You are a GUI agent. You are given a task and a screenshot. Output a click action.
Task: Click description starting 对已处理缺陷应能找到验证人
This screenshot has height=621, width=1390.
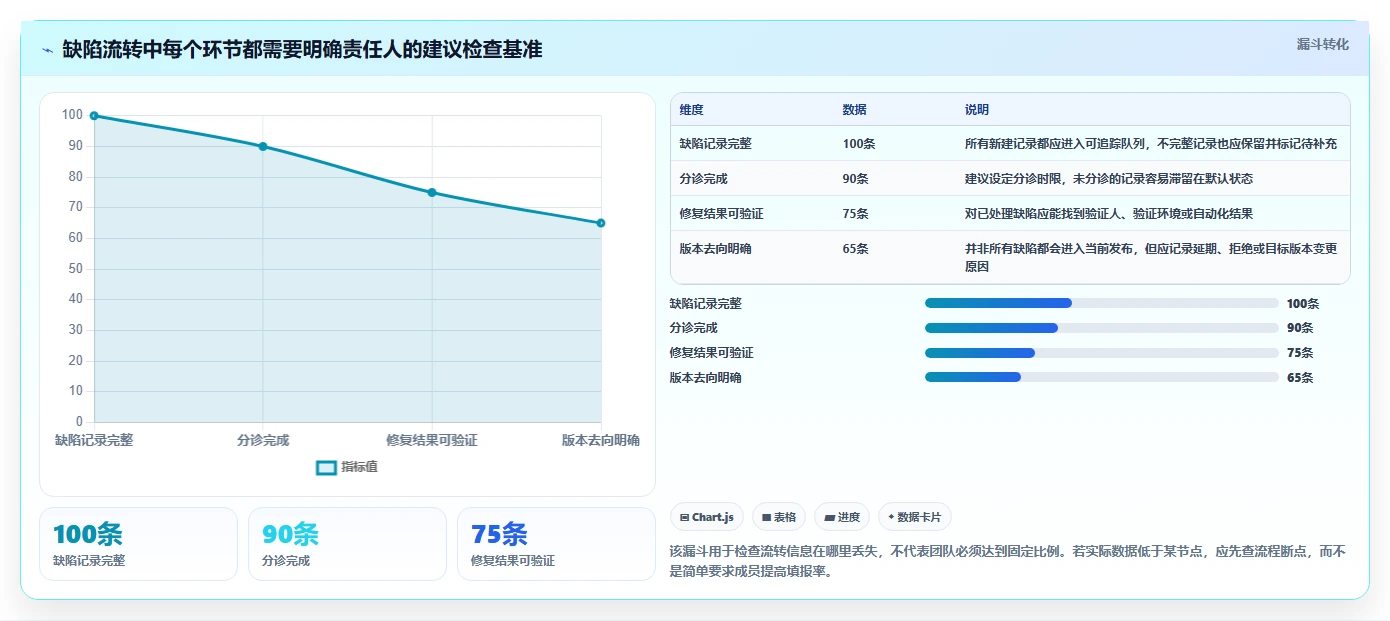tap(1109, 214)
